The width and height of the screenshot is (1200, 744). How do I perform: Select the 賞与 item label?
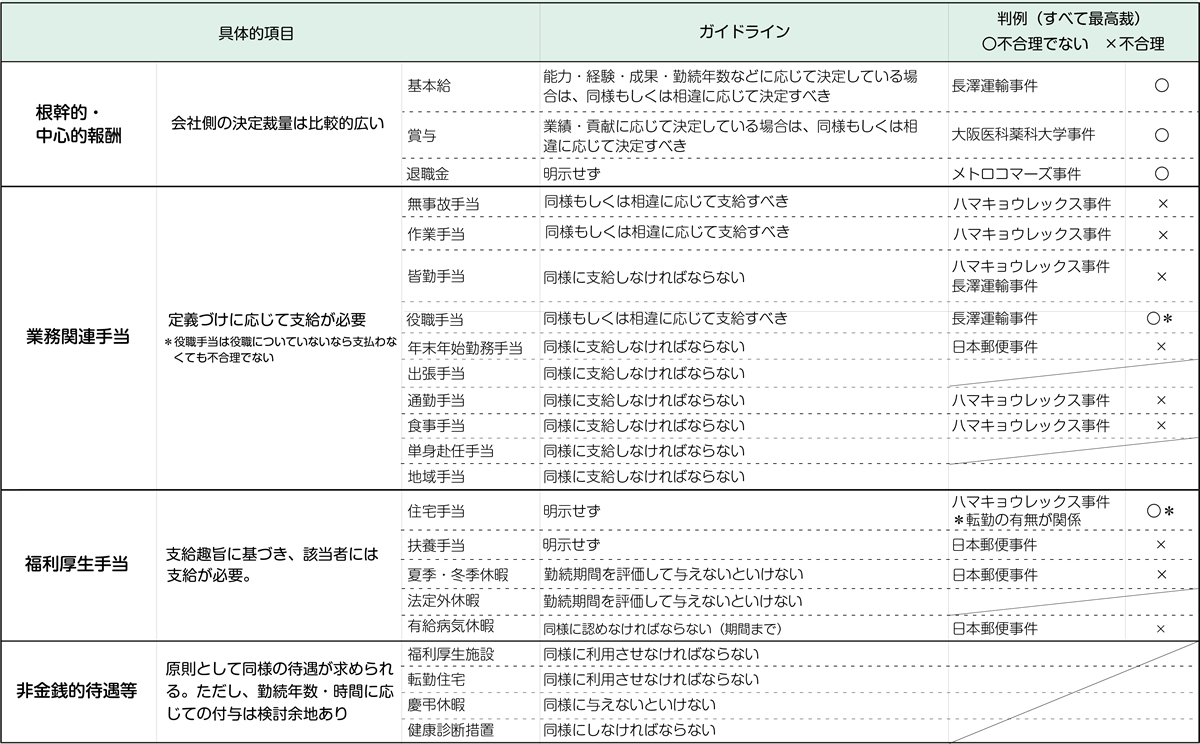tap(422, 135)
